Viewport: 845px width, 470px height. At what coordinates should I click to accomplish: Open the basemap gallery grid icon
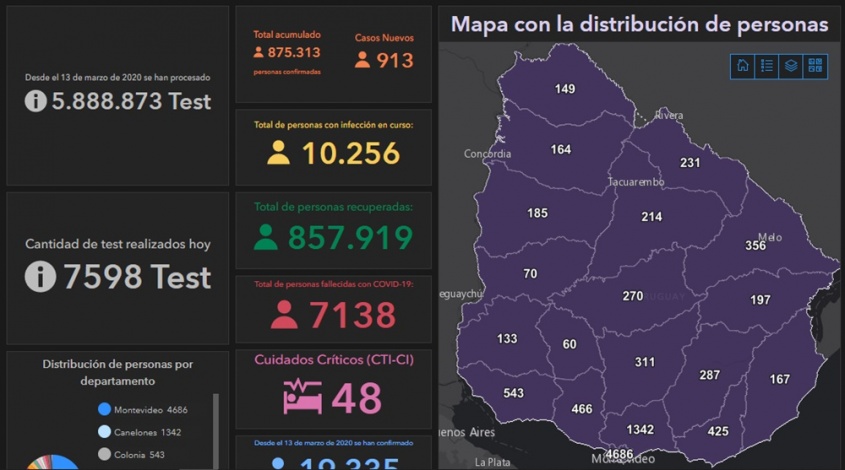[x=815, y=66]
